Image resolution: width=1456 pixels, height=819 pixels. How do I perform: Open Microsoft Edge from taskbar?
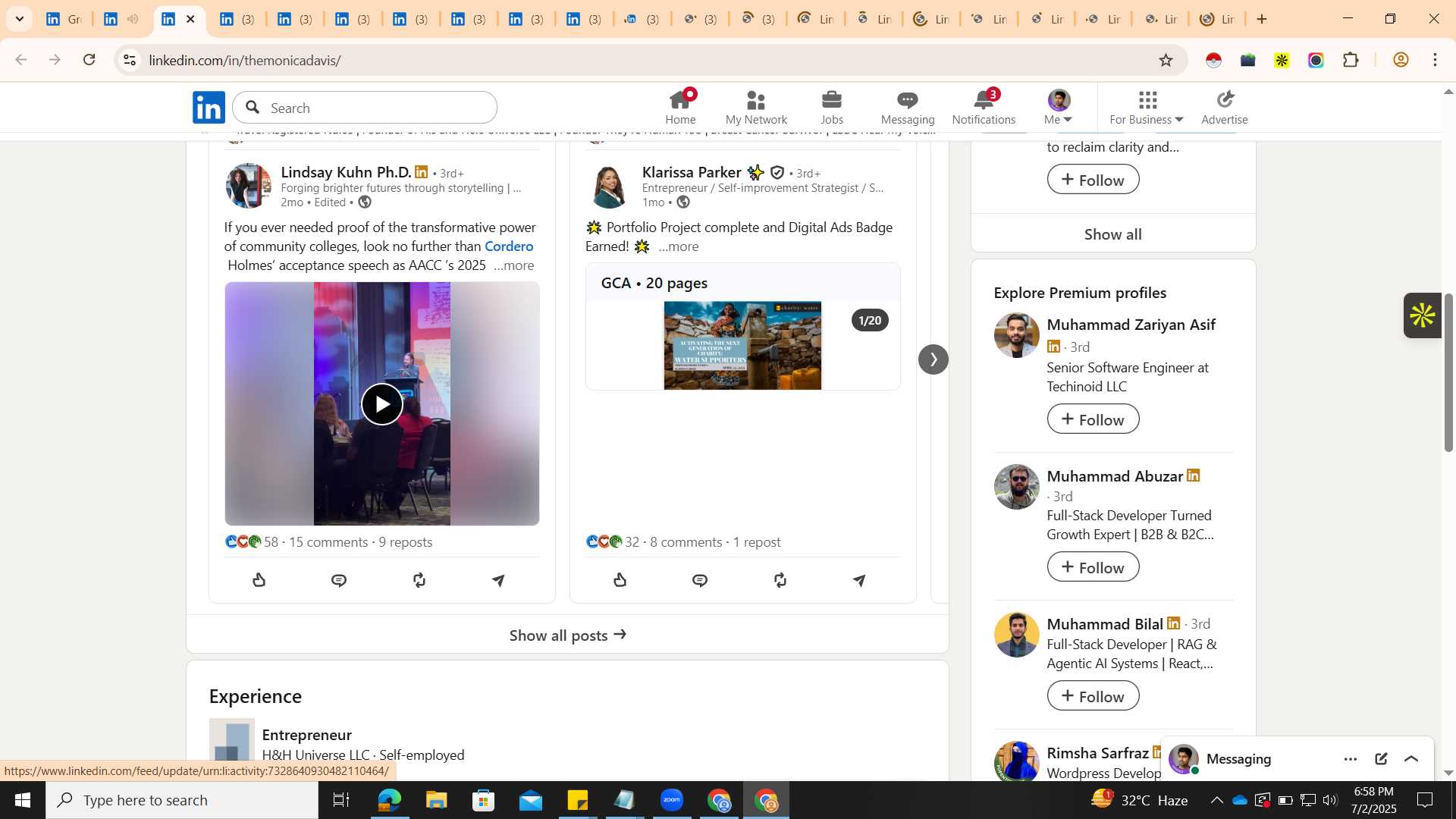[389, 800]
